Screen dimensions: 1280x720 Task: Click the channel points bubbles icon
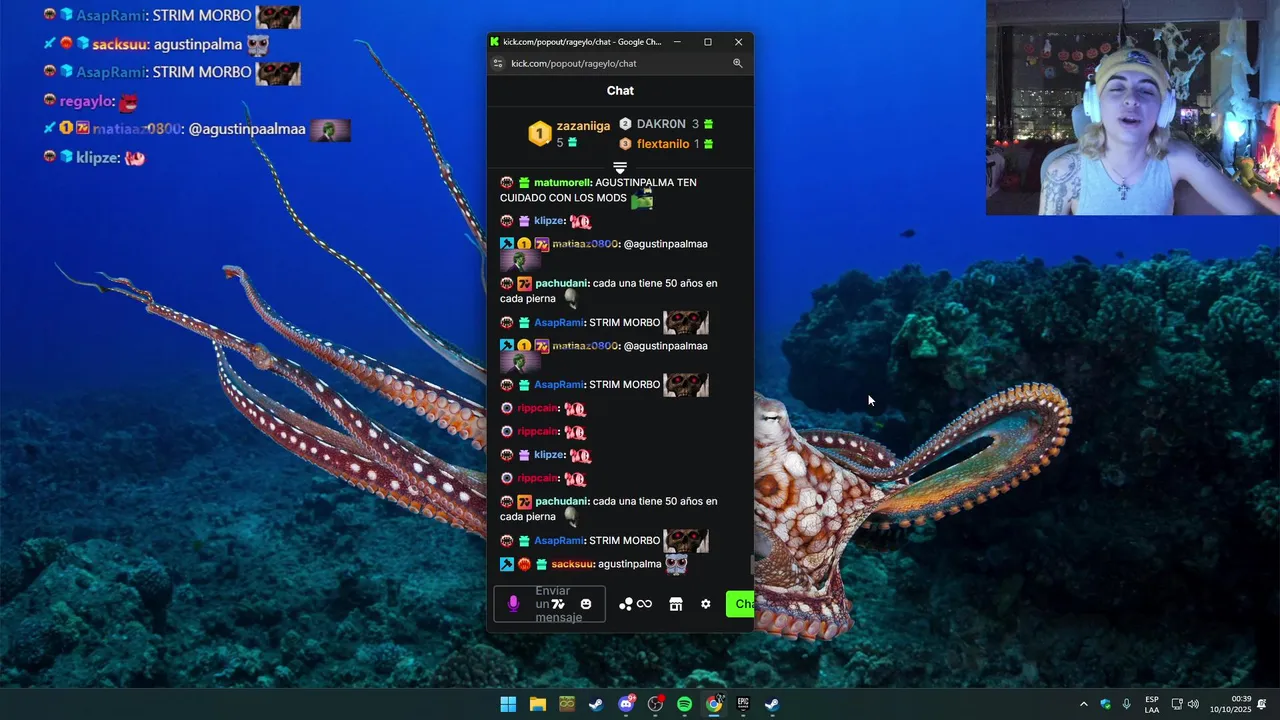click(x=626, y=604)
